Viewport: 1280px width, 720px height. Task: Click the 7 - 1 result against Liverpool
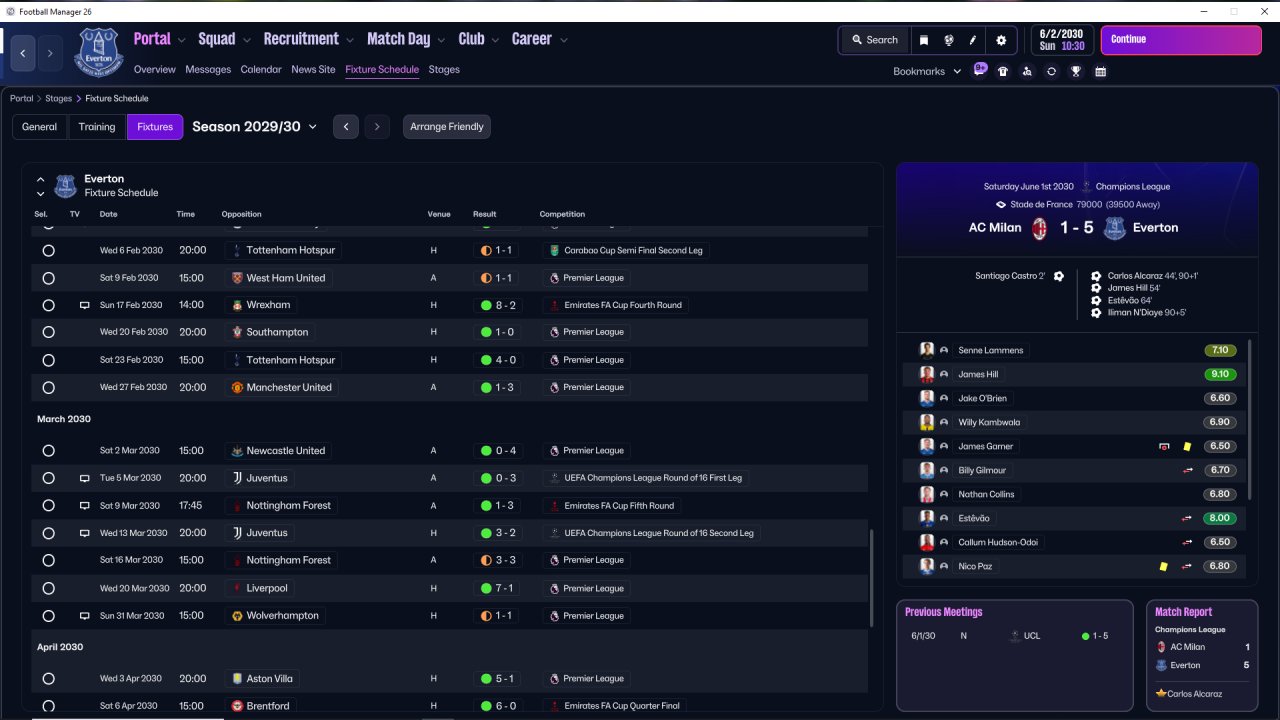(498, 588)
